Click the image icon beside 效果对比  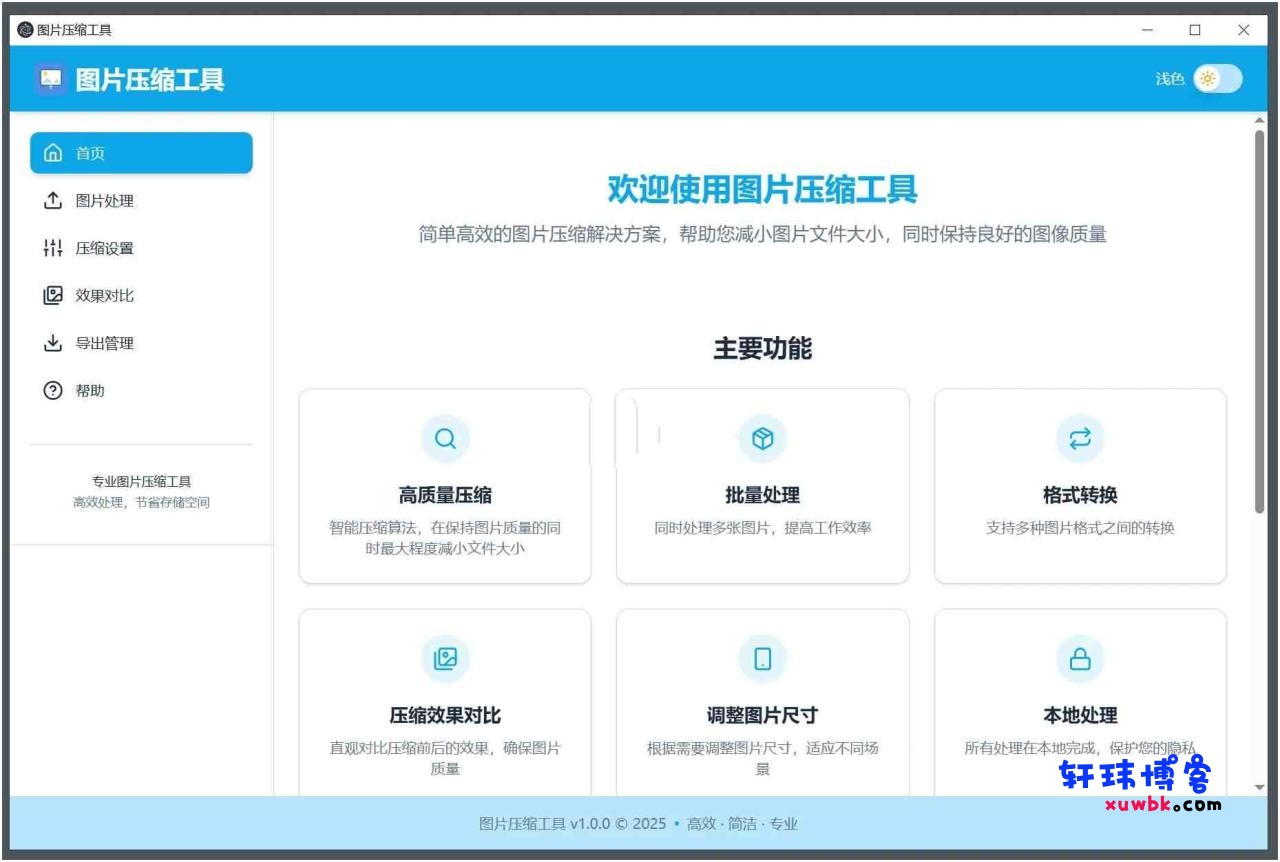[x=53, y=295]
